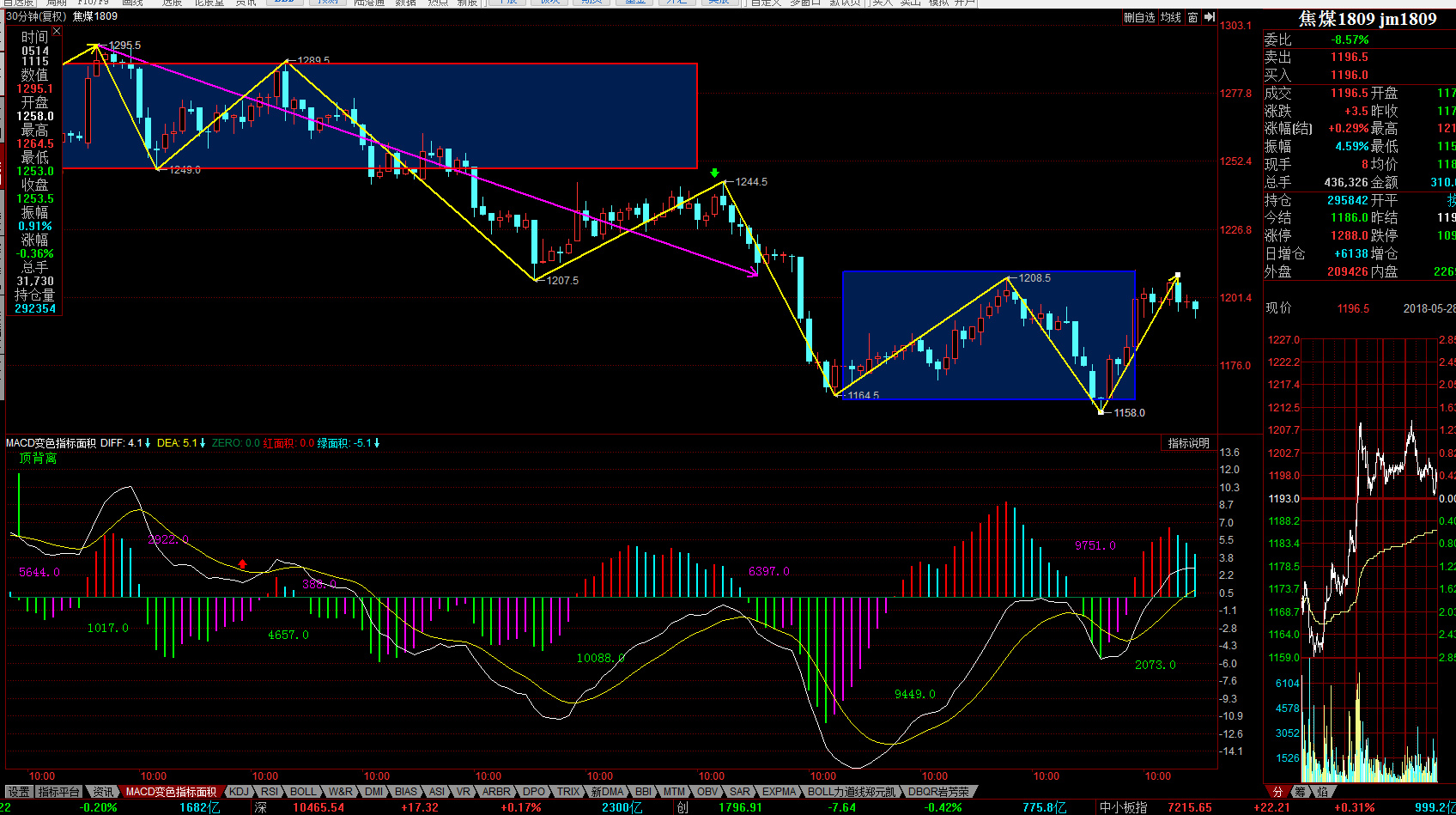Open the 指标平台 tab

tap(59, 792)
